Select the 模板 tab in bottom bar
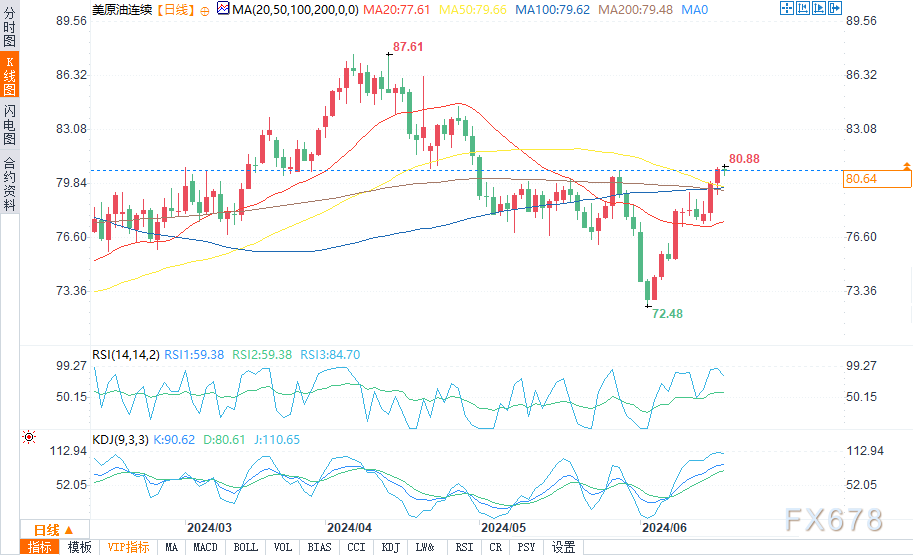Image resolution: width=913 pixels, height=555 pixels. (79, 547)
